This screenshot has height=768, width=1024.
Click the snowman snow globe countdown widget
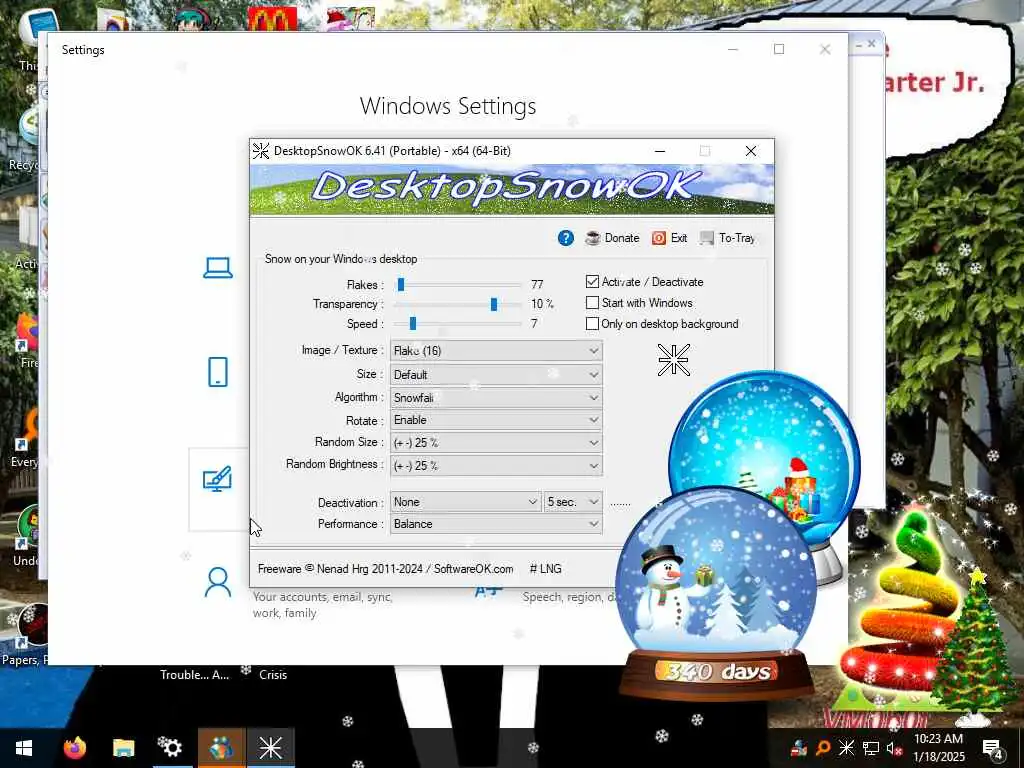(716, 591)
